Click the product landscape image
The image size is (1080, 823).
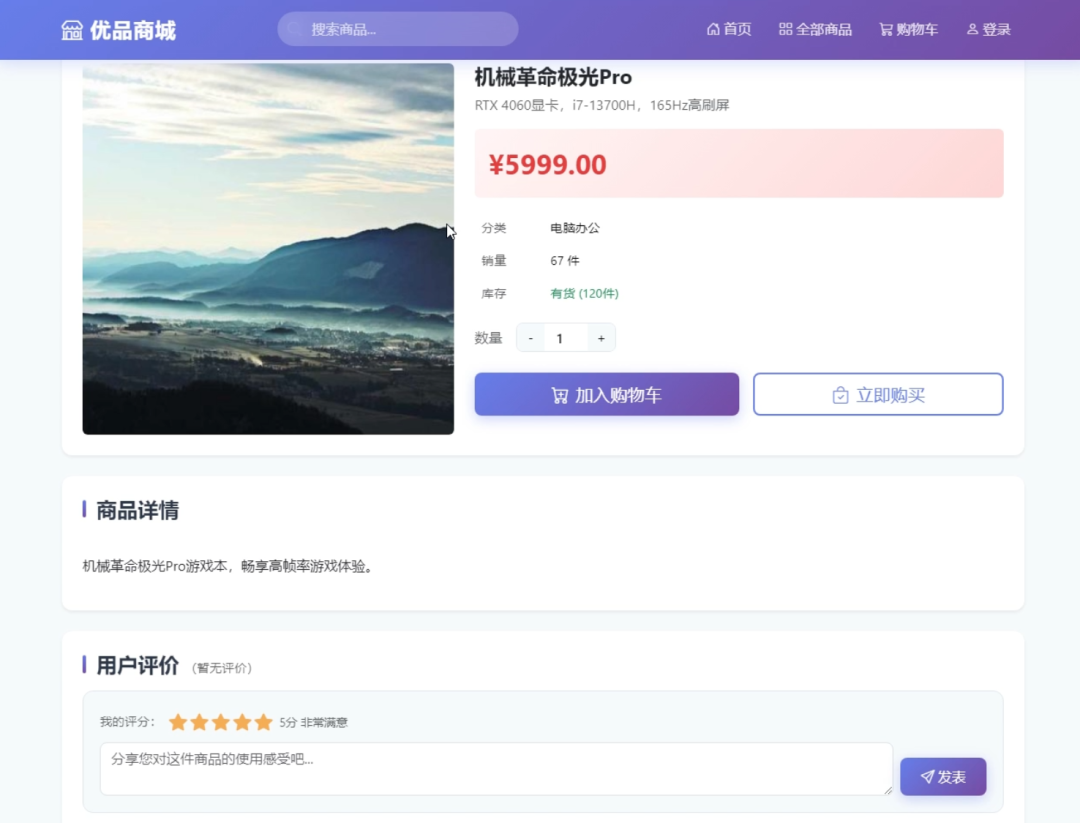pyautogui.click(x=268, y=249)
